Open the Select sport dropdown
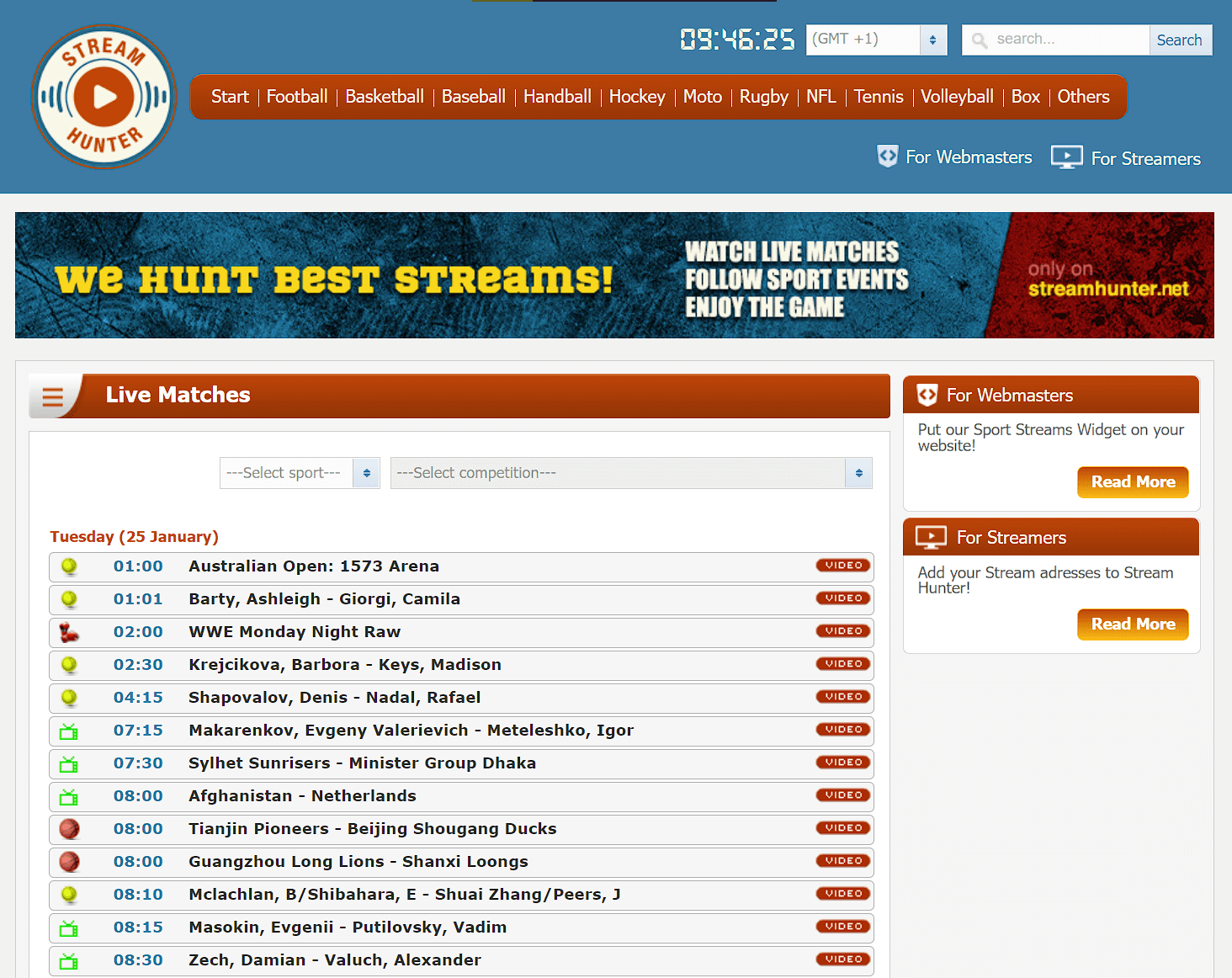 299,472
